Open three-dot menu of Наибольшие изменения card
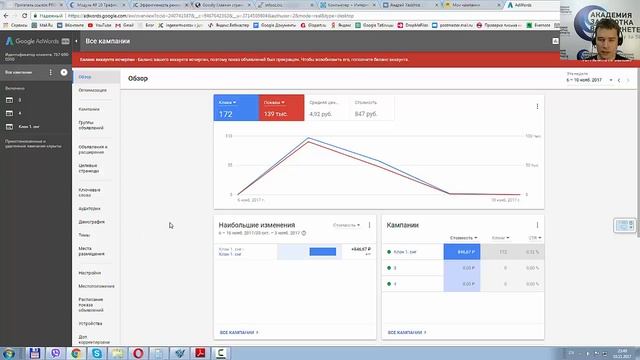This screenshot has height=360, width=640. [x=369, y=225]
